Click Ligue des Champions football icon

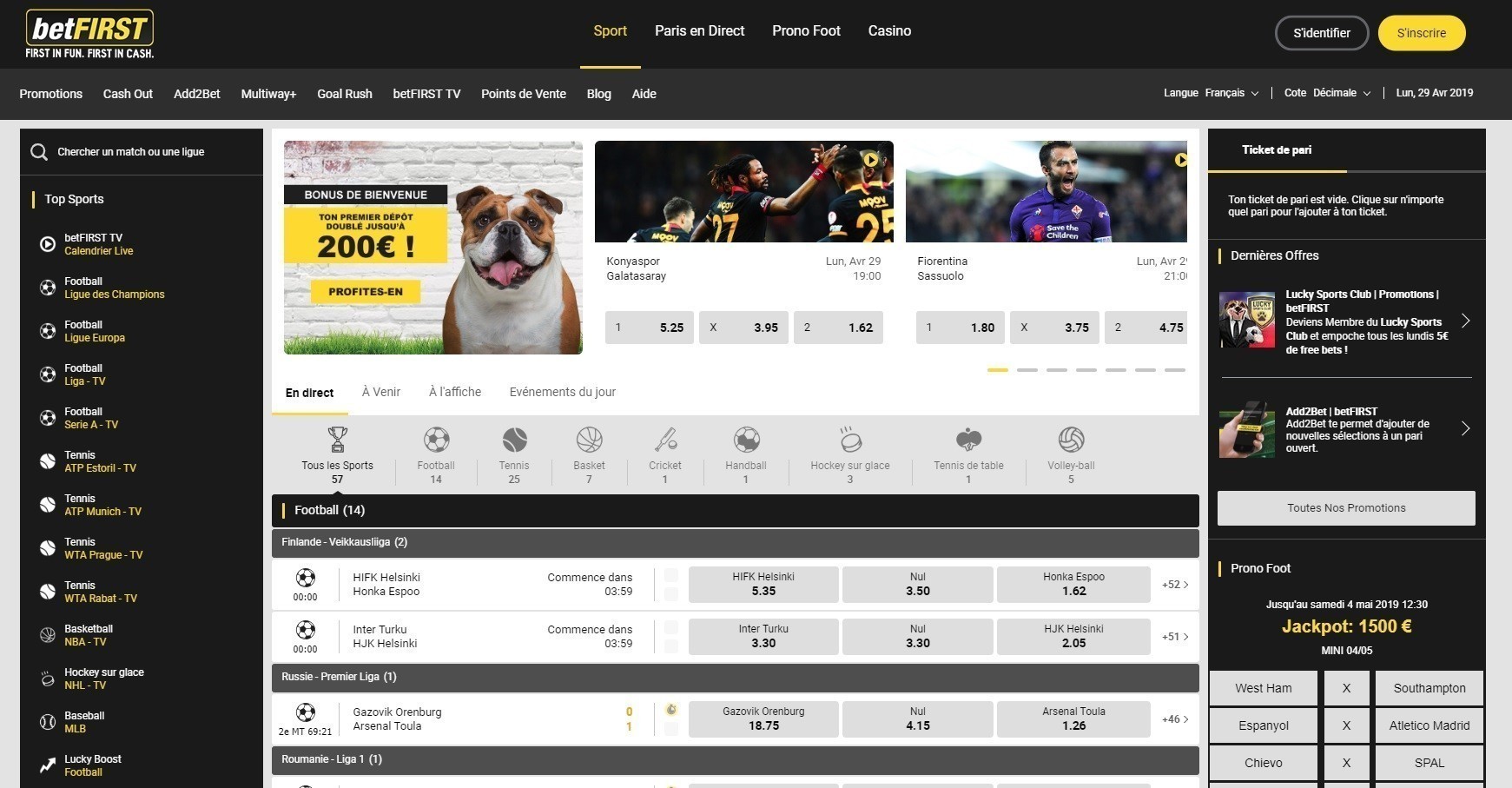[x=48, y=288]
